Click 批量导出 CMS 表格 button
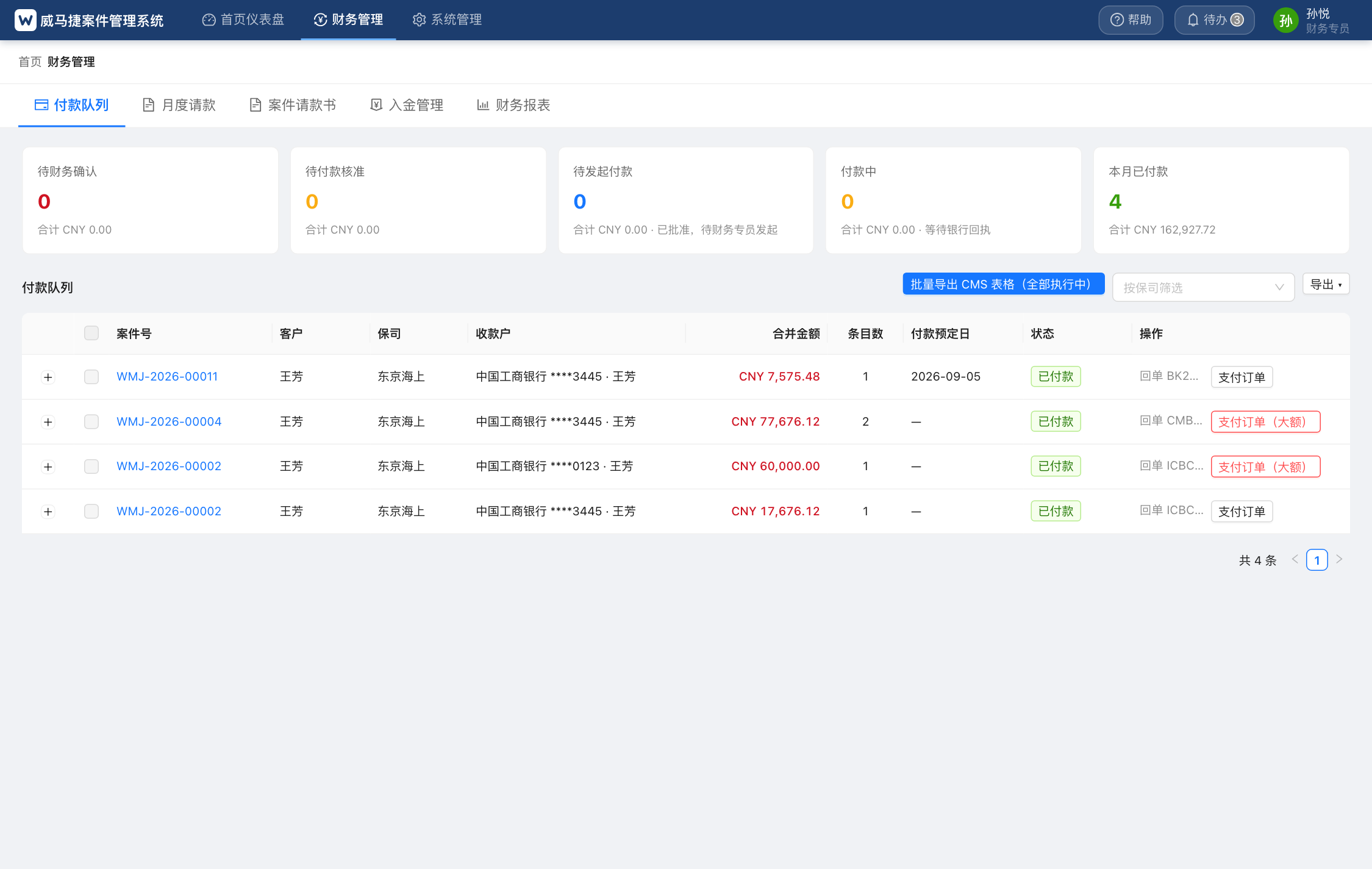This screenshot has height=869, width=1372. 1004,284
